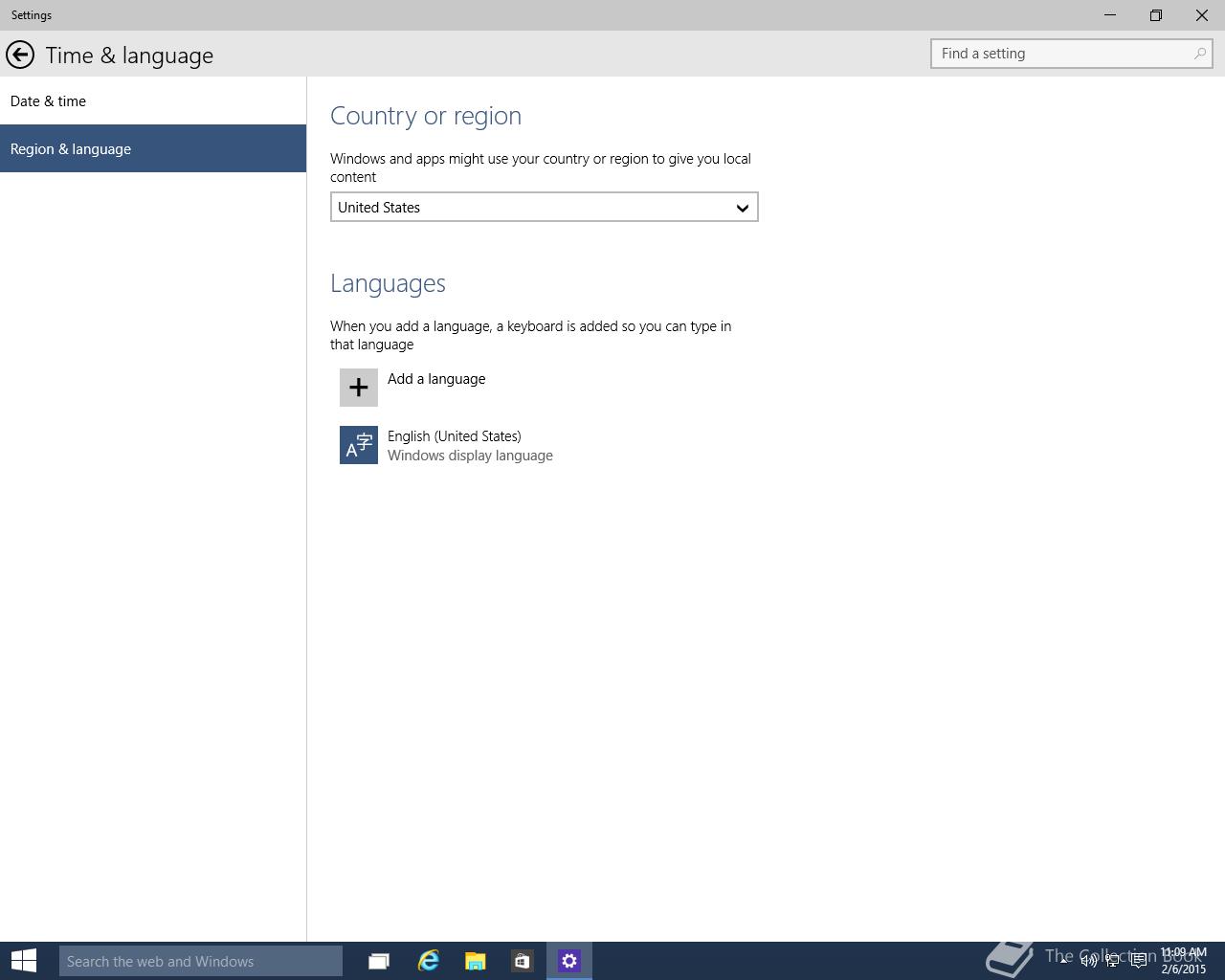The width and height of the screenshot is (1225, 980).
Task: Click the magnifier icon in Find a setting
Action: (1199, 54)
